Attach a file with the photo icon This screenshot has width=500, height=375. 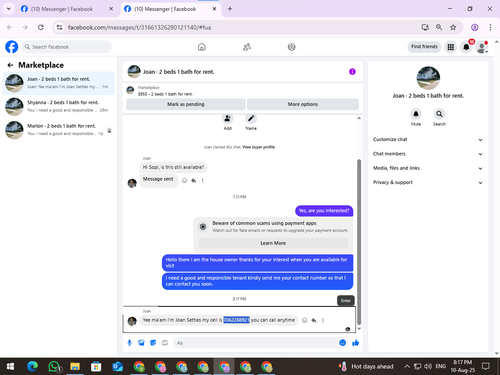[141, 343]
